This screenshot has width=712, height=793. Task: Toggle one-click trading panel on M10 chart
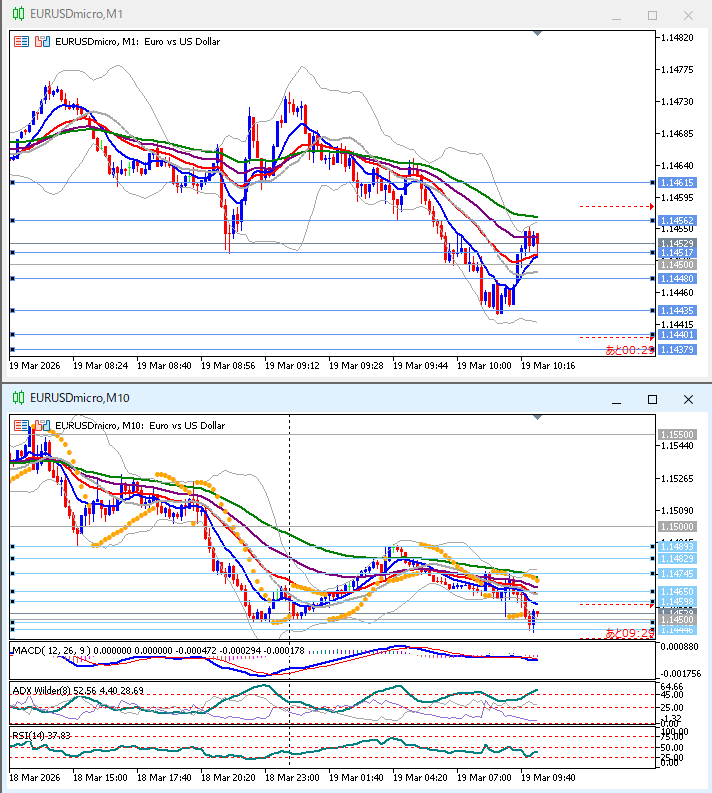[21, 425]
